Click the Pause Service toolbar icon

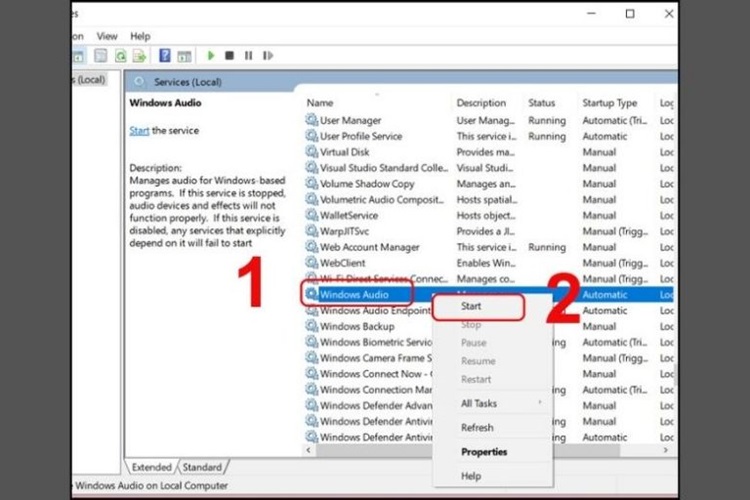coord(247,57)
